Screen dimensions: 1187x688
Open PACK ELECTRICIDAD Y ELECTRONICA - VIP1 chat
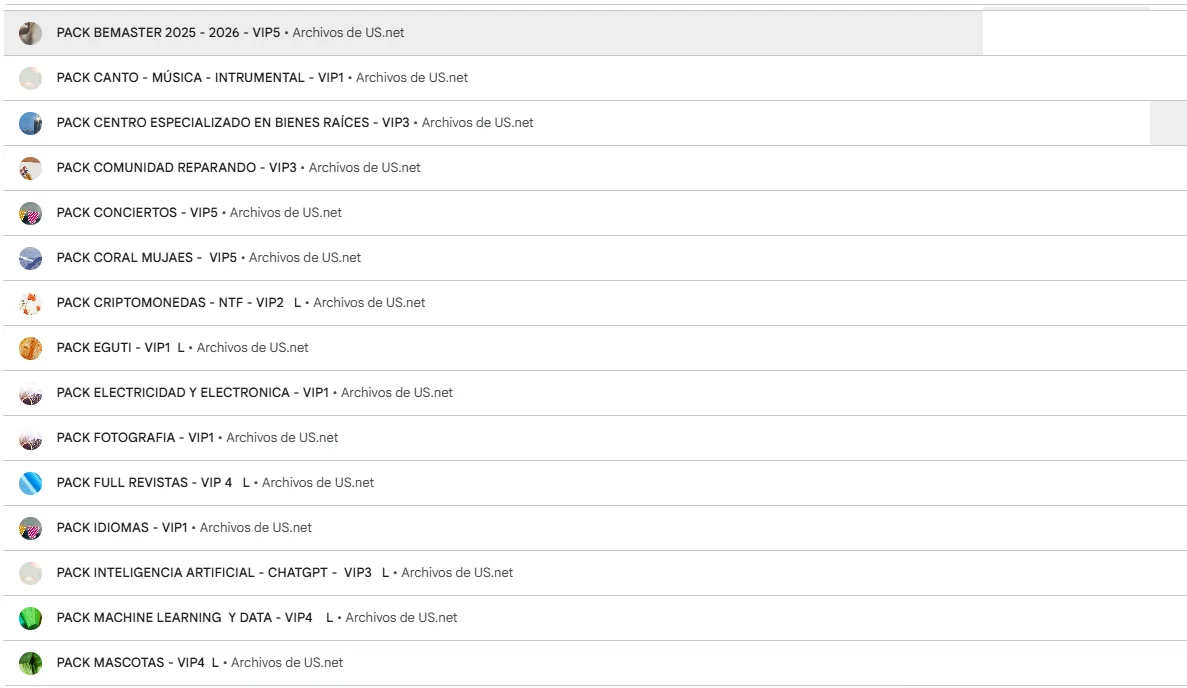(x=192, y=393)
